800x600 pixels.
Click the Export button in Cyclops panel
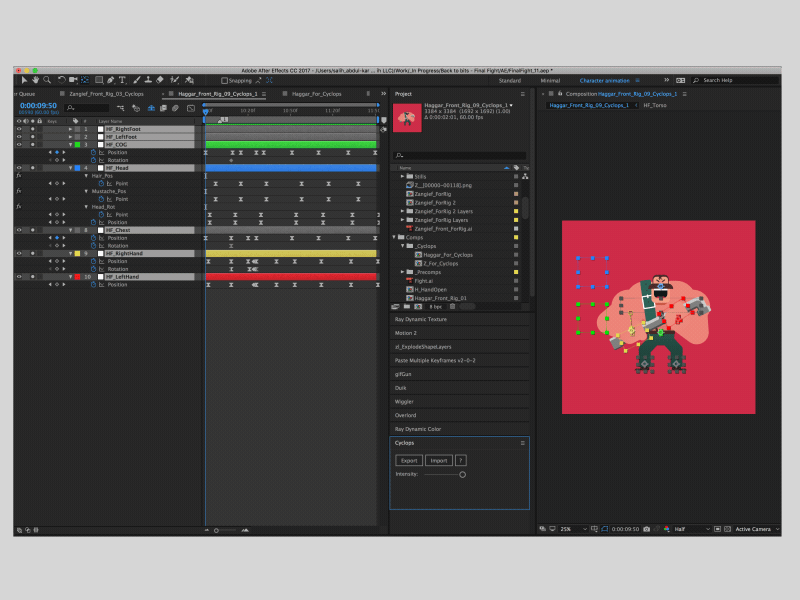tap(407, 460)
